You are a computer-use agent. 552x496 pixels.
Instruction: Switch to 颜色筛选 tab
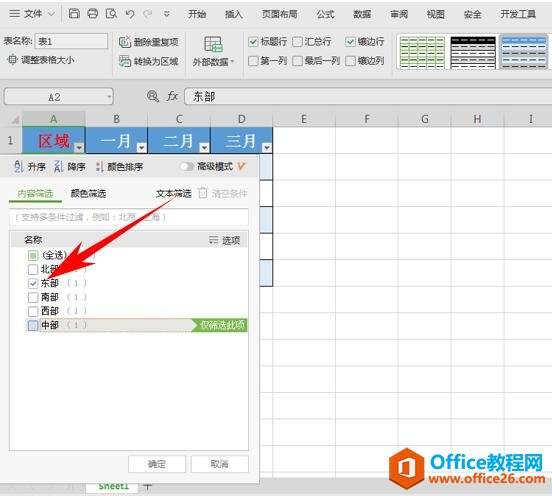(88, 194)
